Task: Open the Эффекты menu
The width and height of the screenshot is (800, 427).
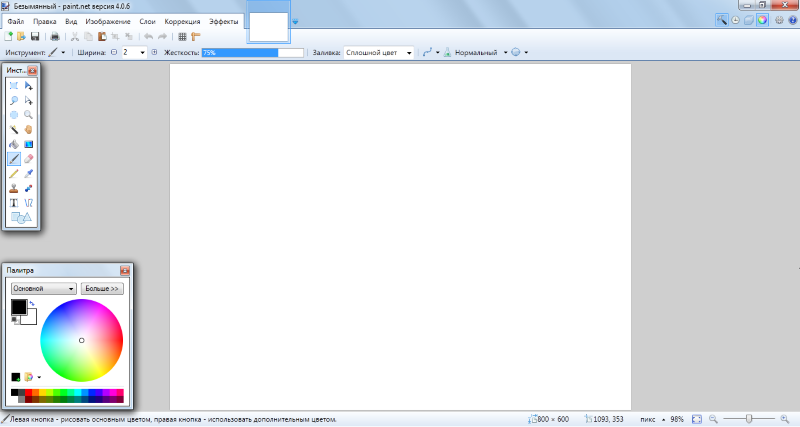Action: (x=223, y=21)
